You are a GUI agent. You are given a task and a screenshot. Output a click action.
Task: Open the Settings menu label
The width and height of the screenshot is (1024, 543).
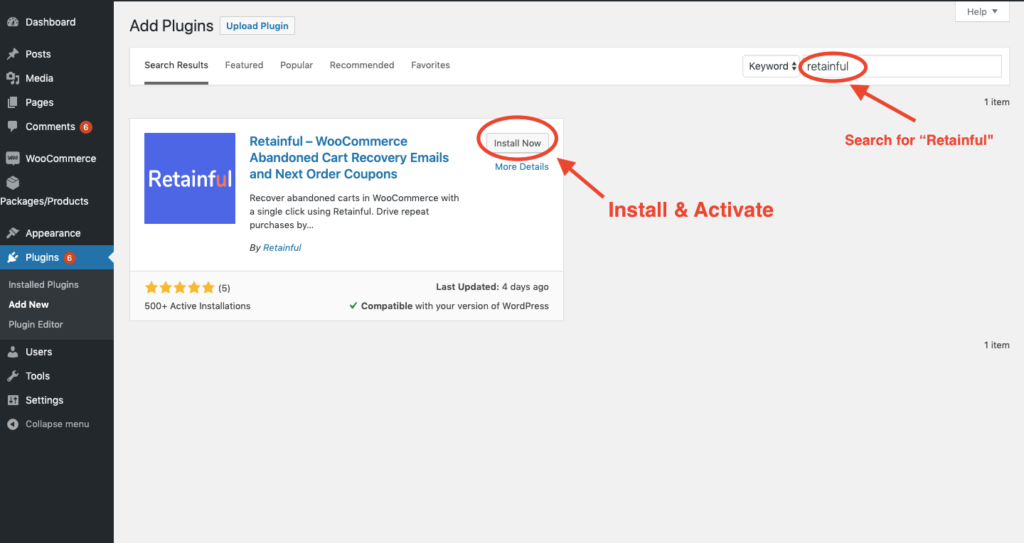tap(44, 400)
